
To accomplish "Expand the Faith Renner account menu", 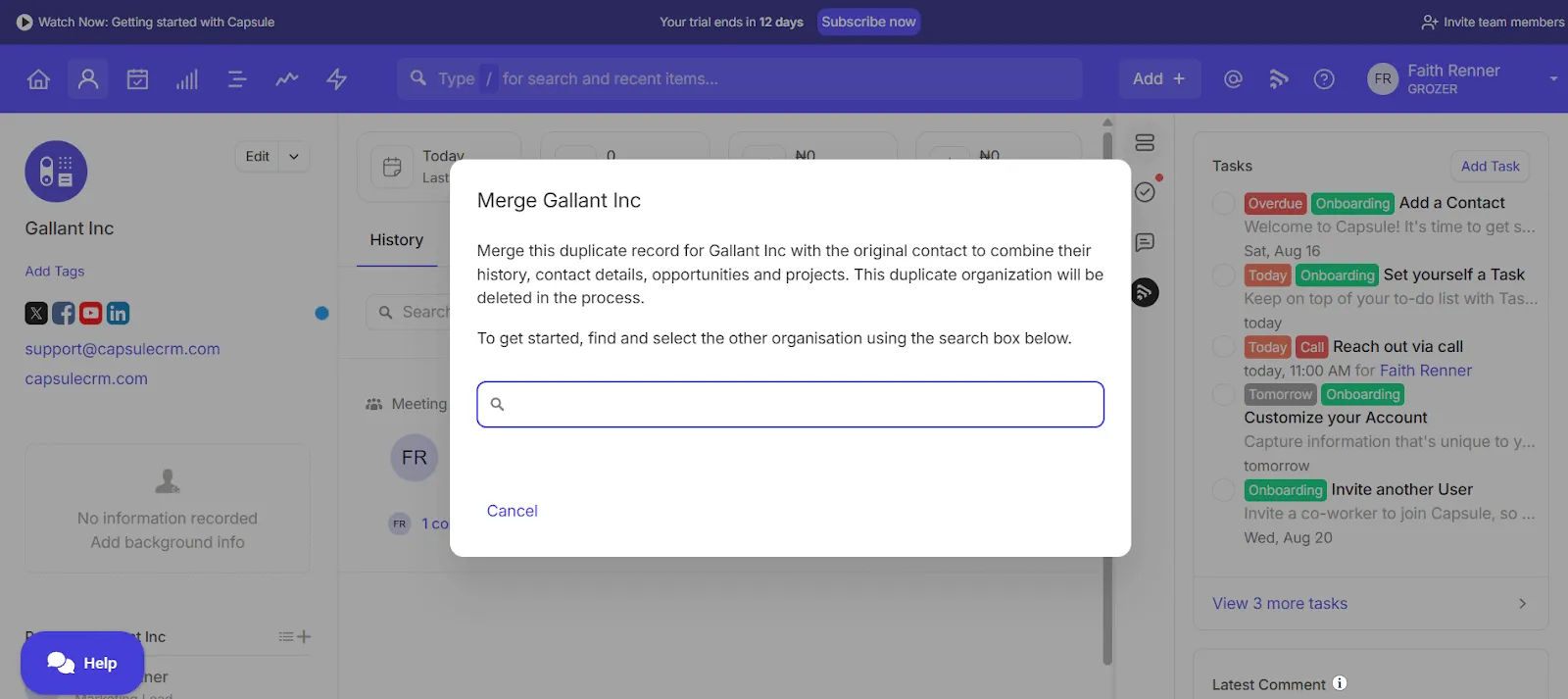I will [x=1553, y=78].
